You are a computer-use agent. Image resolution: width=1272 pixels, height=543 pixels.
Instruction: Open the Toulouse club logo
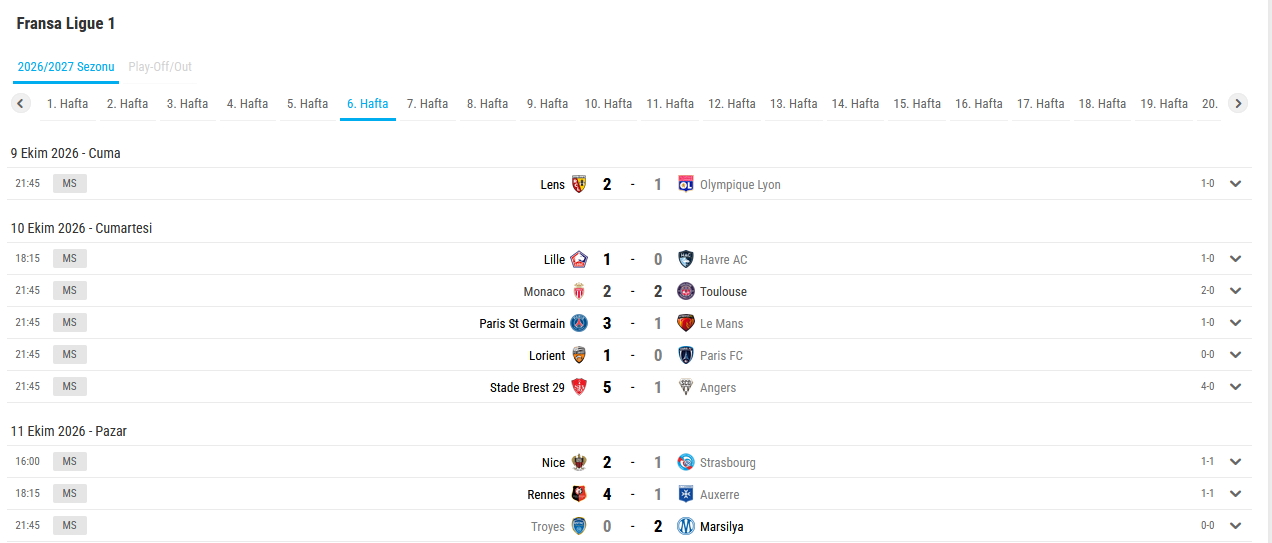tap(686, 291)
